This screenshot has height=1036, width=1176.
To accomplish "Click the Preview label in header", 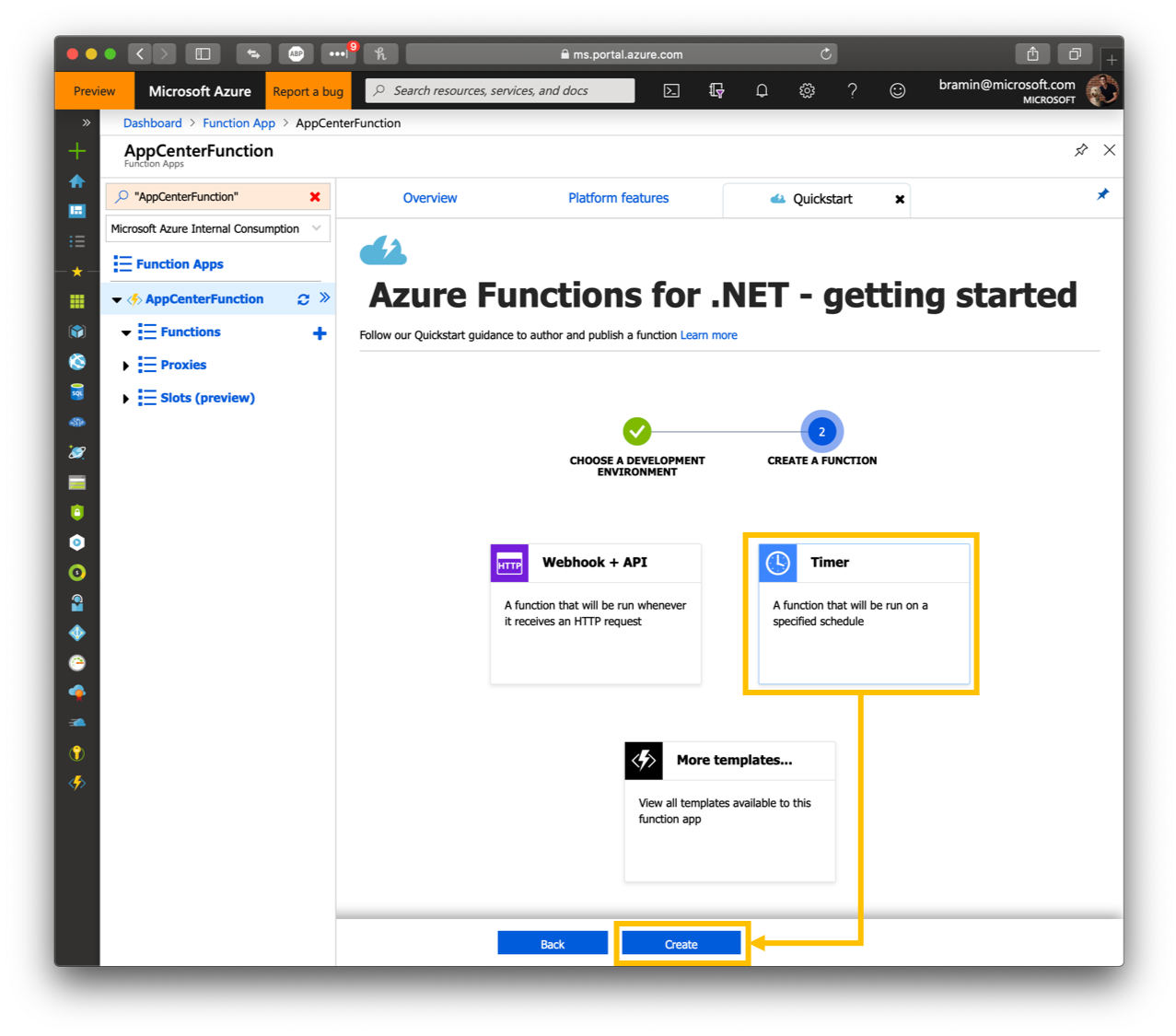I will coord(94,91).
